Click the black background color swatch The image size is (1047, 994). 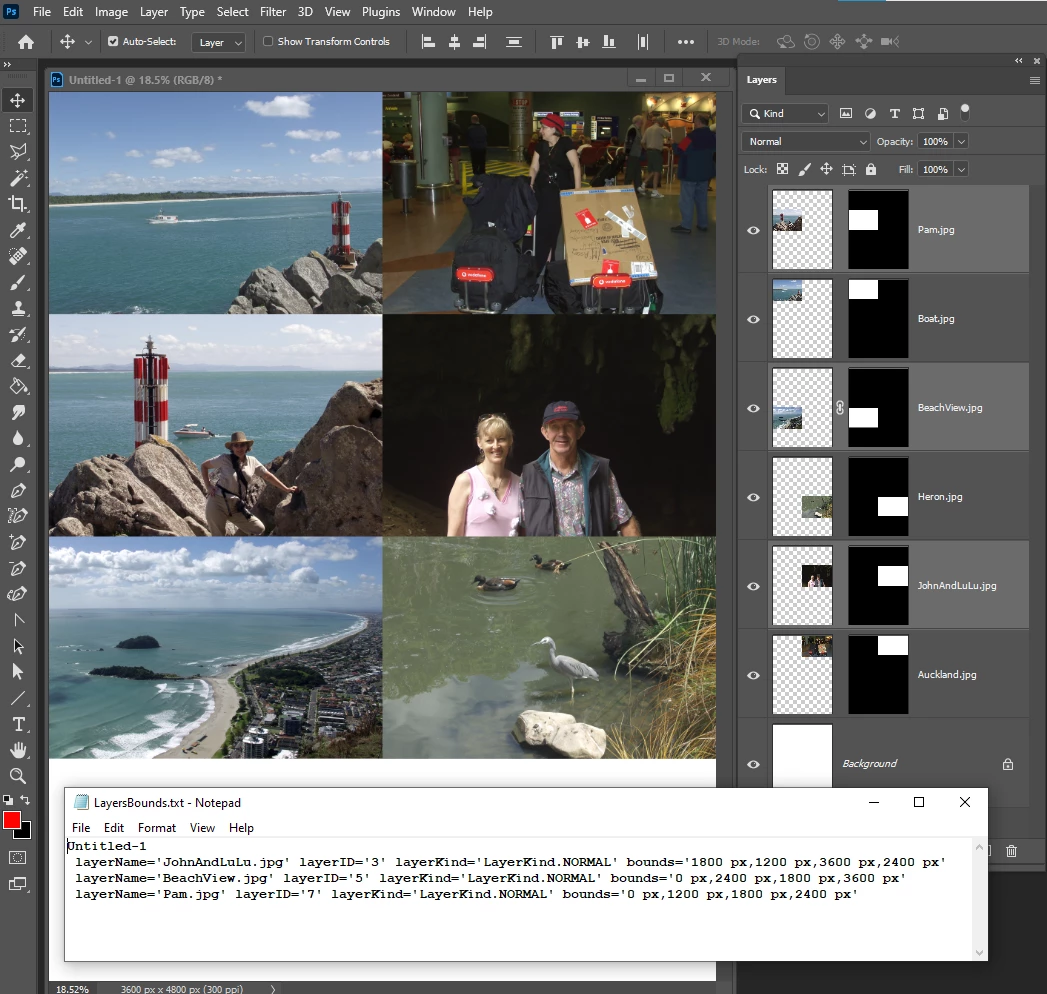(x=25, y=833)
